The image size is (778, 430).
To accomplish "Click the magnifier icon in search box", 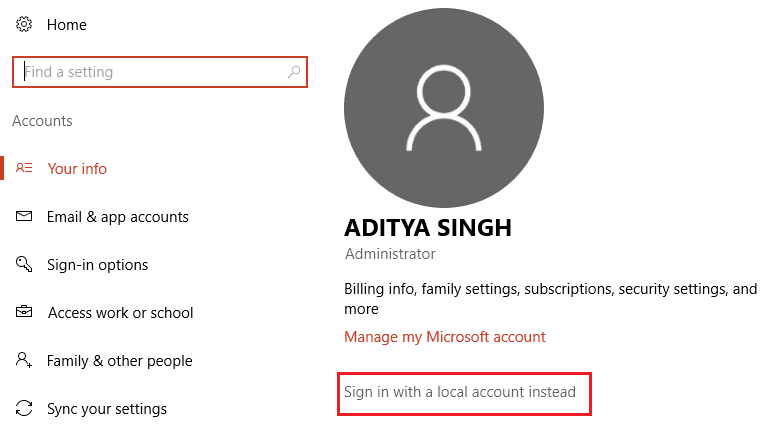I will click(x=294, y=72).
